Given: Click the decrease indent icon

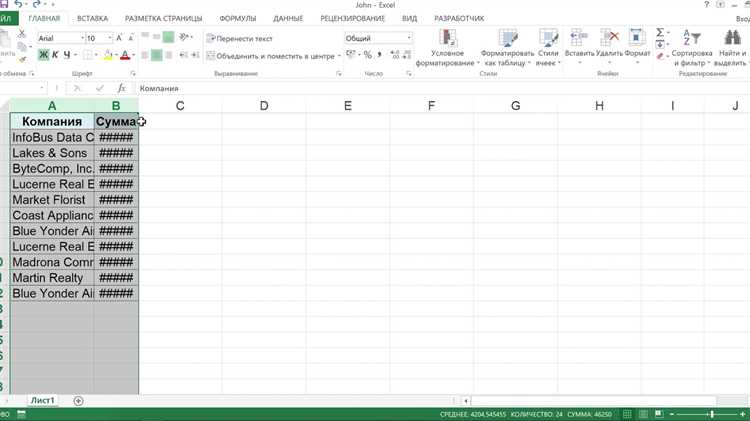Looking at the screenshot, I should pyautogui.click(x=184, y=55).
